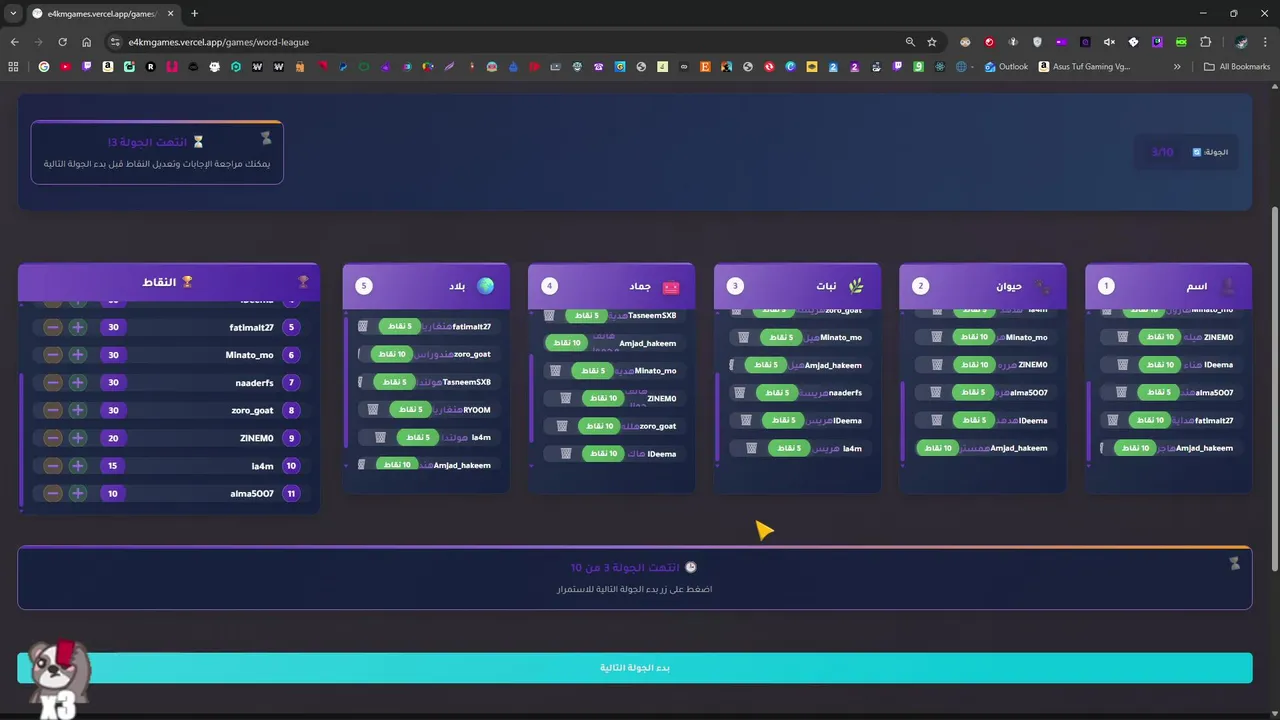Subtract points from naaderfs in scoreboard
Image resolution: width=1280 pixels, height=720 pixels.
[x=53, y=383]
